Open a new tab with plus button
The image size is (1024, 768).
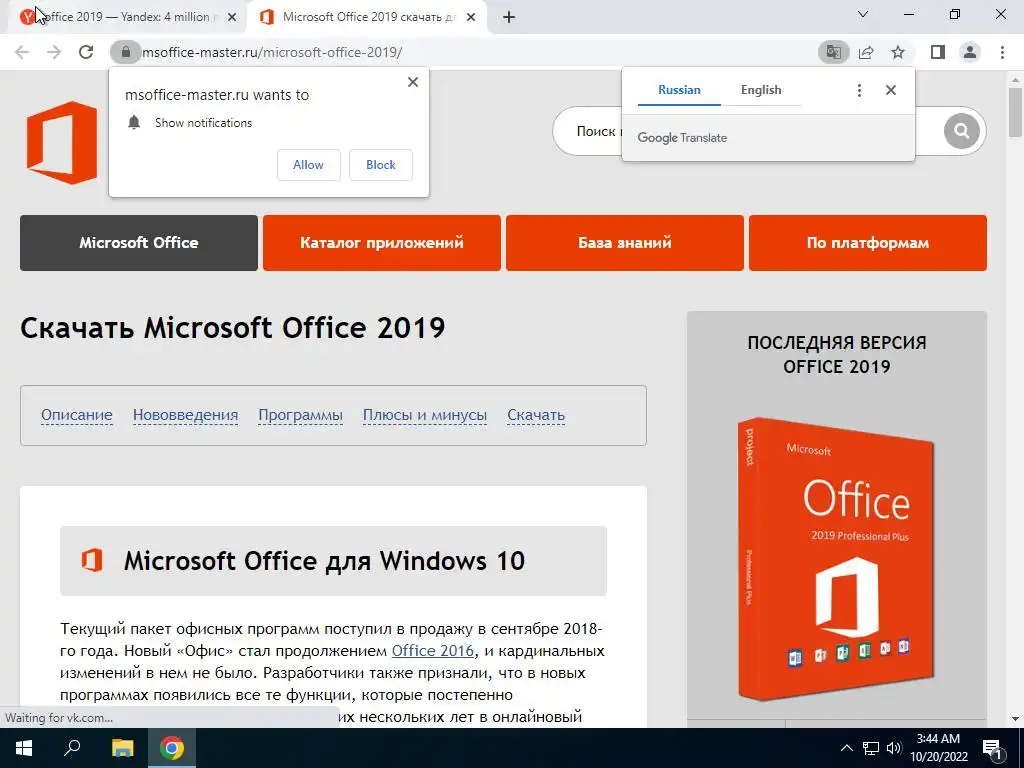pyautogui.click(x=509, y=17)
